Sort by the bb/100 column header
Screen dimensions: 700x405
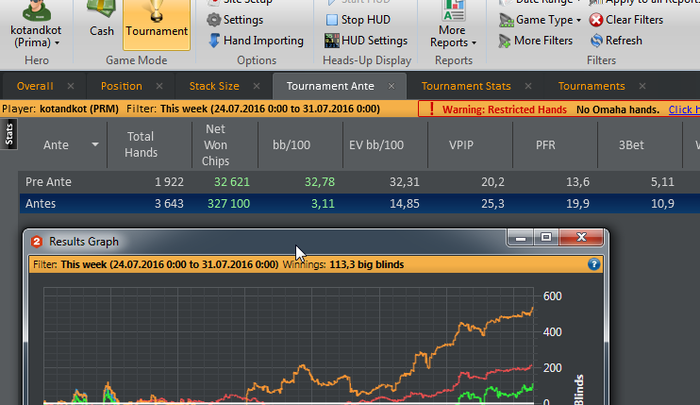coord(292,145)
